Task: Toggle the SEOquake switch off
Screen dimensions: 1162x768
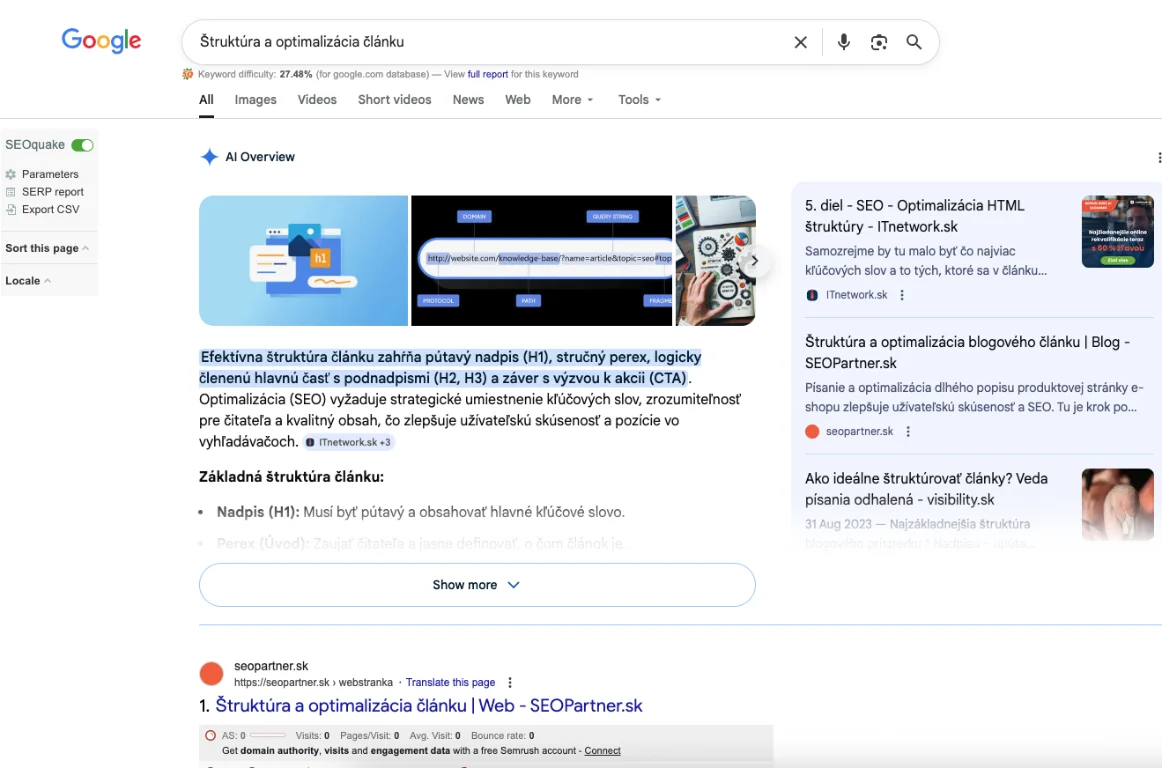Action: point(82,145)
